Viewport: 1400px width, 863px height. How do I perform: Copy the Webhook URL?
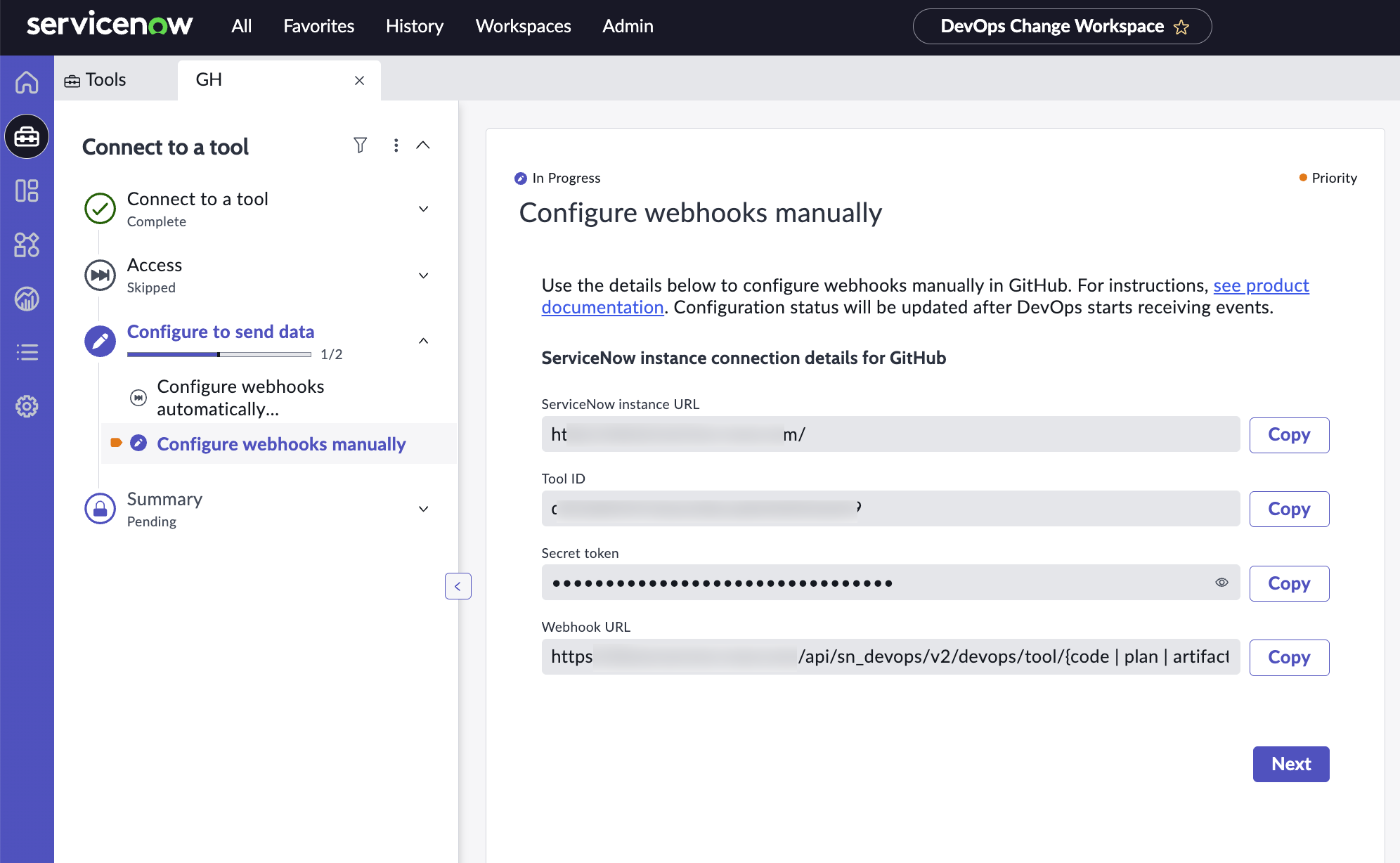(x=1289, y=657)
